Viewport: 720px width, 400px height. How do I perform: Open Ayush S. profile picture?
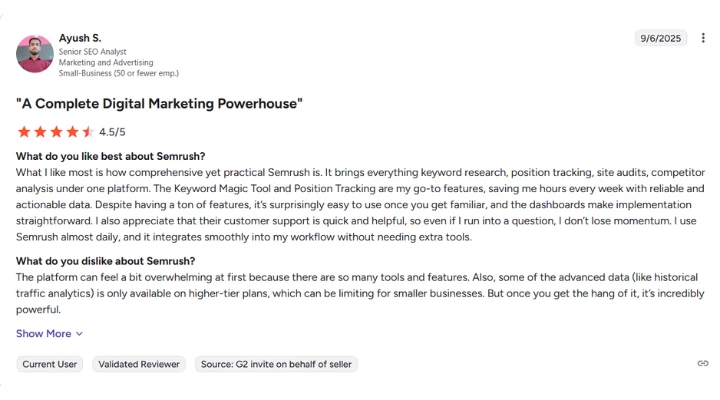[34, 54]
